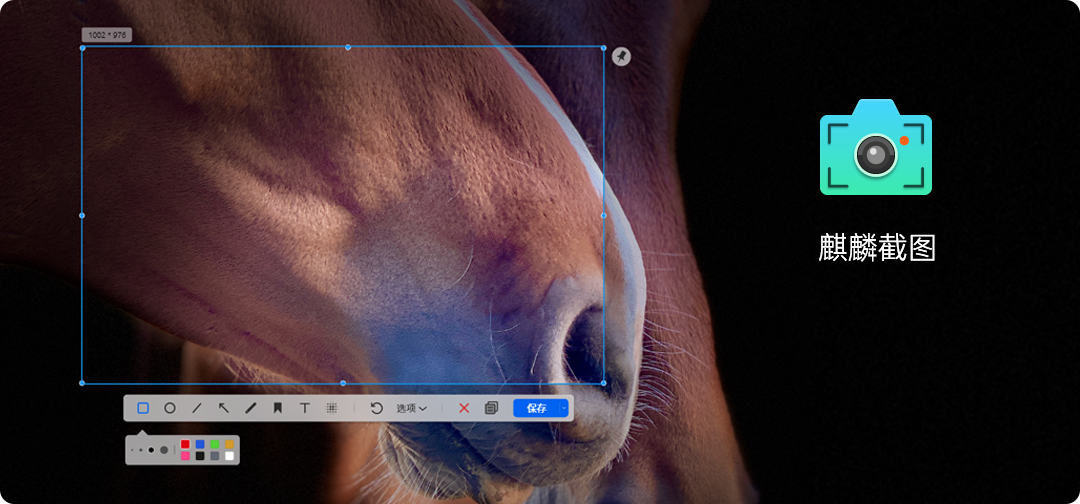Viewport: 1080px width, 504px height.
Task: Choose the text tool
Action: click(305, 408)
